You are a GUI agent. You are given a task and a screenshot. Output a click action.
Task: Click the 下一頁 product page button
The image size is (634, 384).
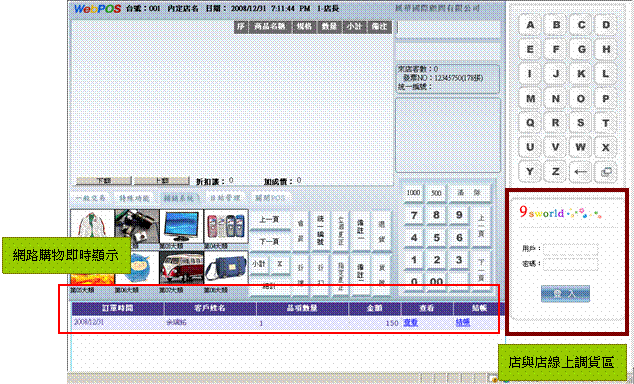(269, 241)
